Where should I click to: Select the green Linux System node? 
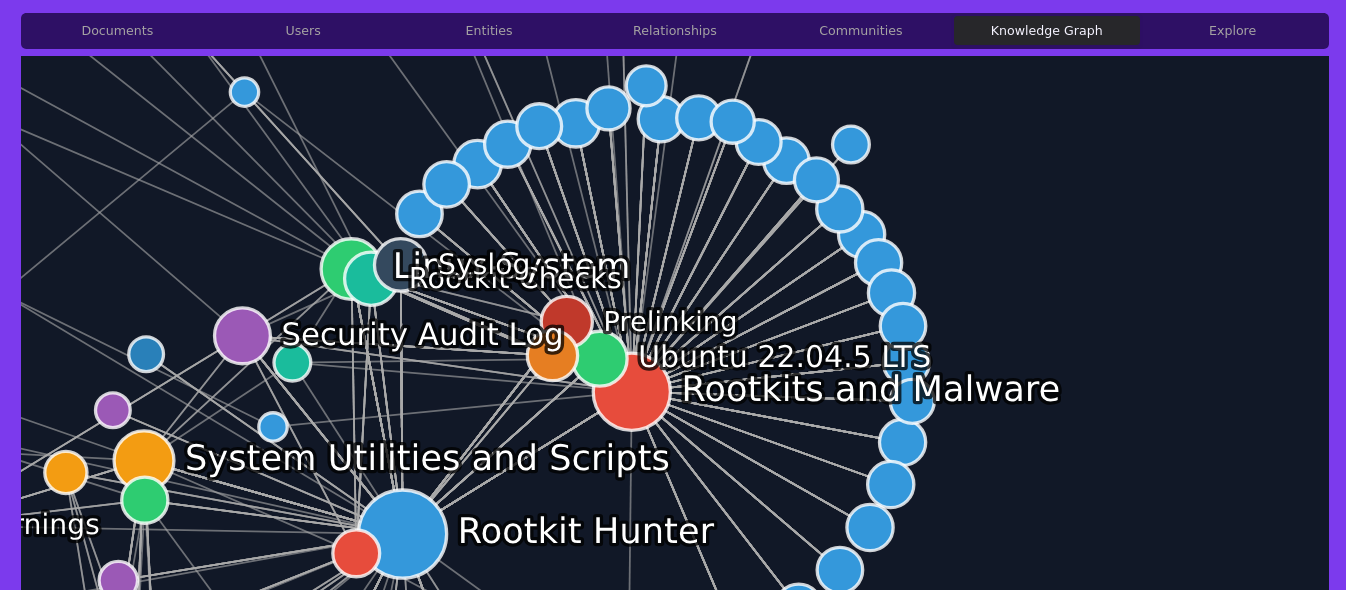pyautogui.click(x=351, y=268)
